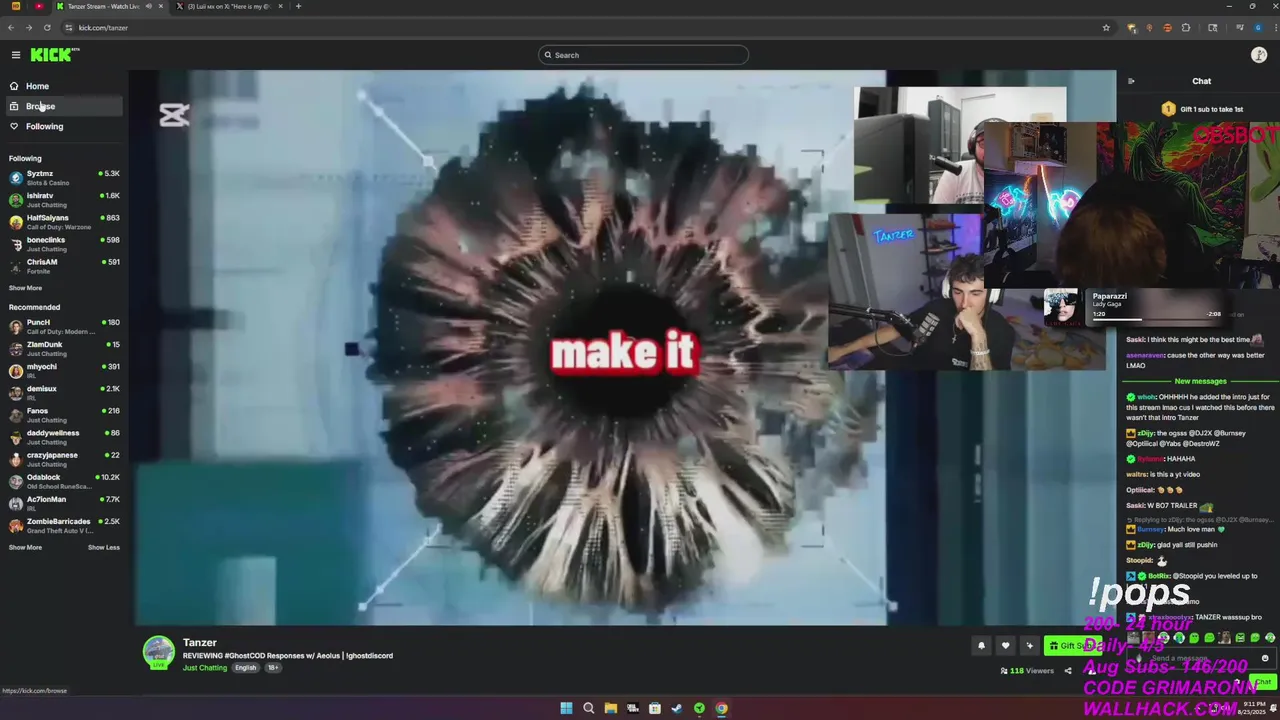Click Tanzer's streamer avatar
The height and width of the screenshot is (720, 1280).
158,652
